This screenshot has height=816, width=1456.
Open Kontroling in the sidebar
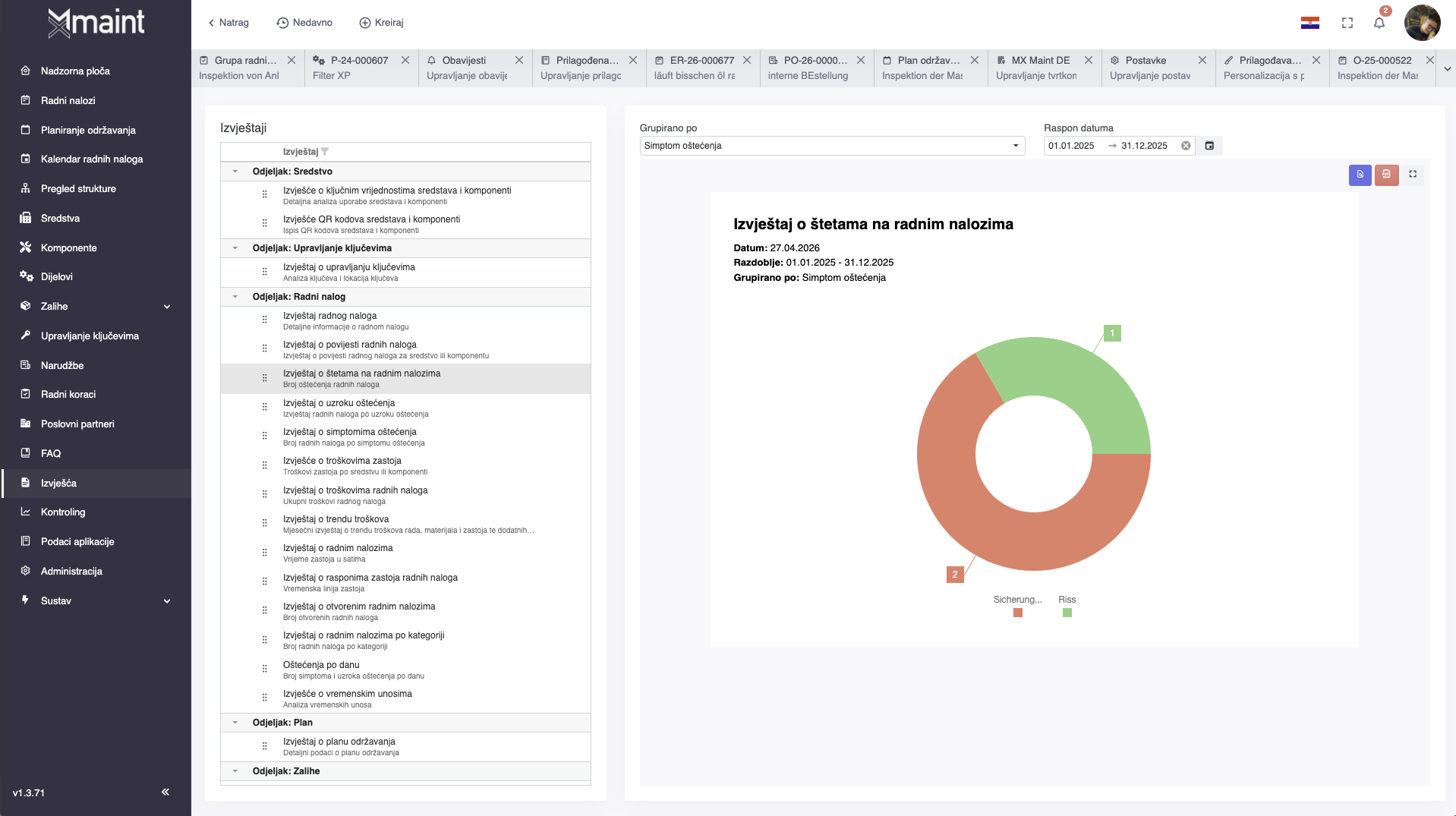coord(63,512)
